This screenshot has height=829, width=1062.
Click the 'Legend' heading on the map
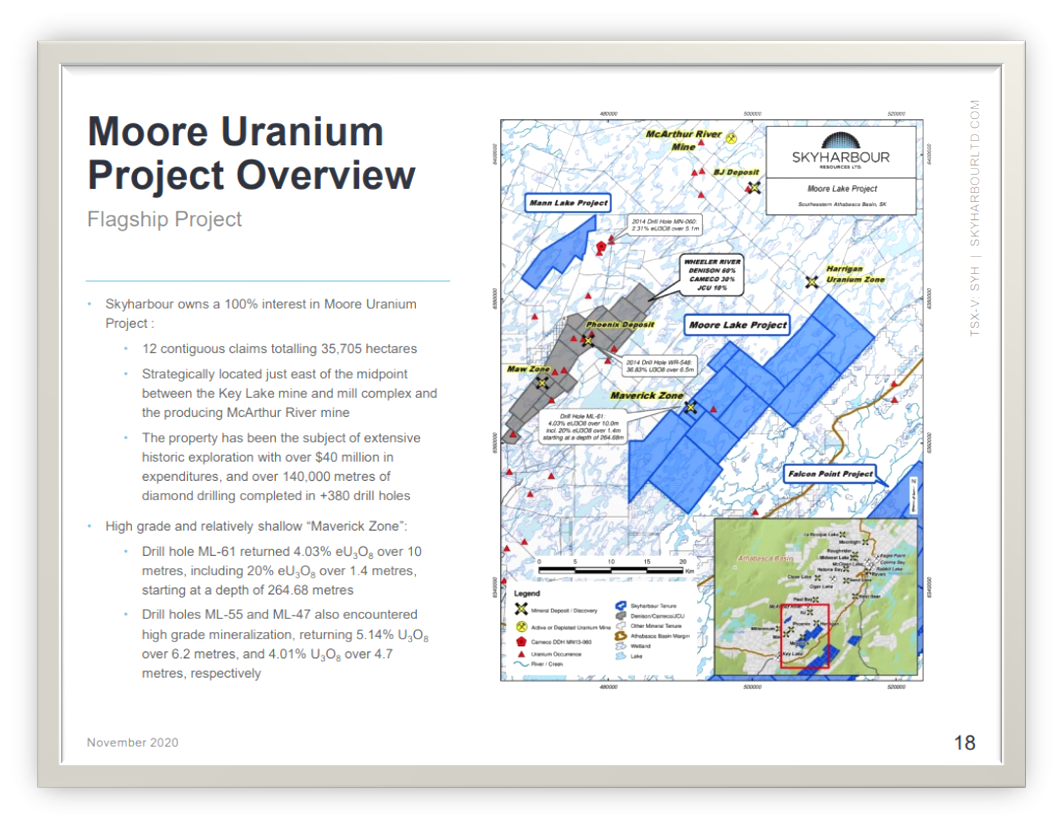coord(527,593)
